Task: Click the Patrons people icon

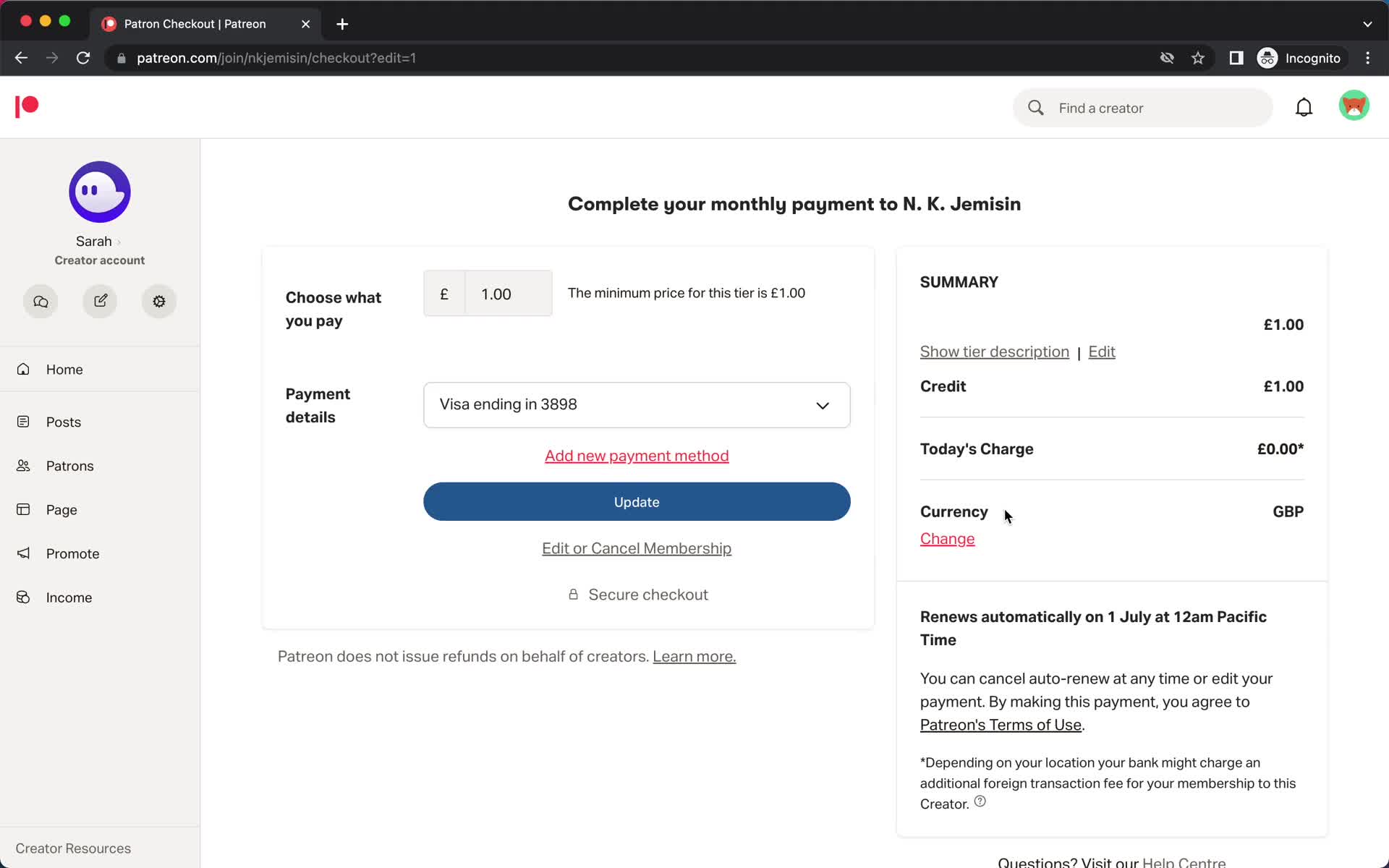Action: [x=23, y=466]
